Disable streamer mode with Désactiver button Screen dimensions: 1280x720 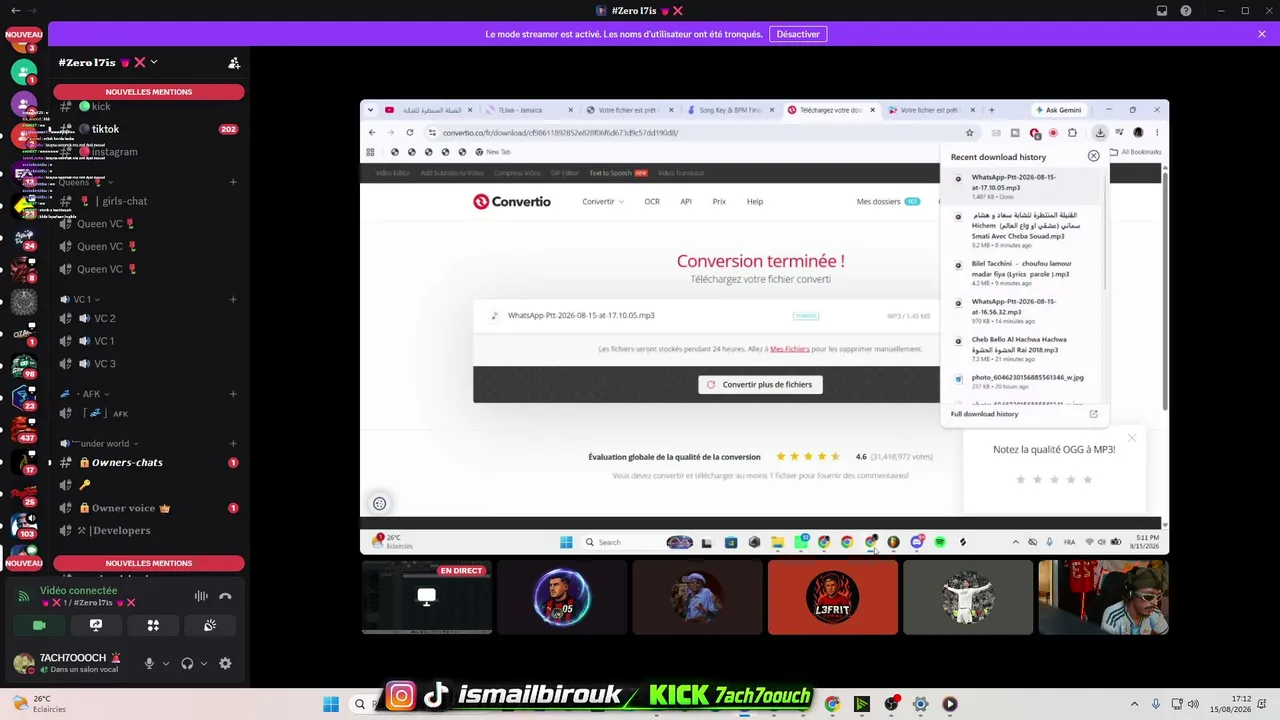[x=798, y=34]
